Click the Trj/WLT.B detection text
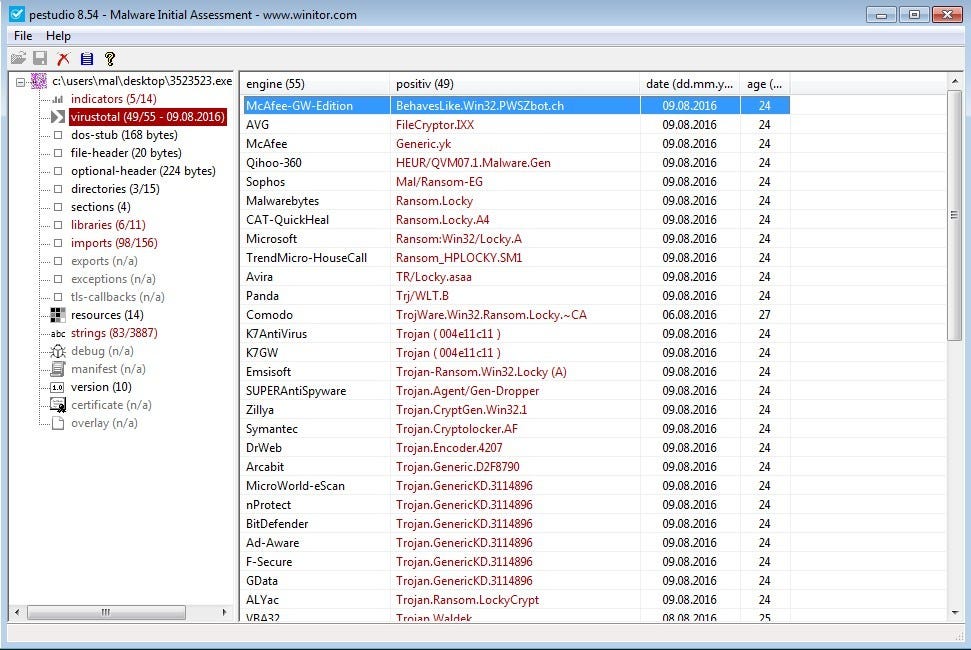The image size is (971, 650). (x=422, y=296)
